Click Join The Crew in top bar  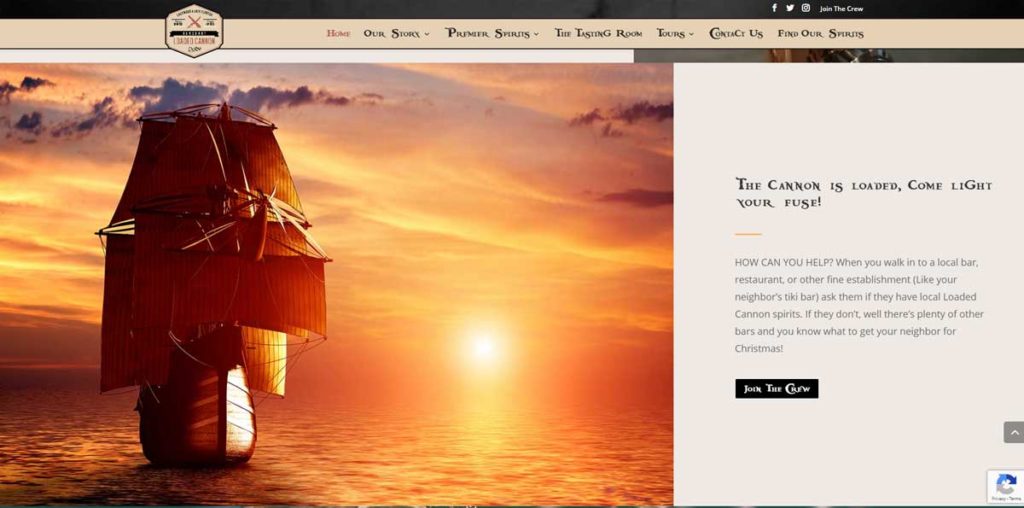click(841, 8)
